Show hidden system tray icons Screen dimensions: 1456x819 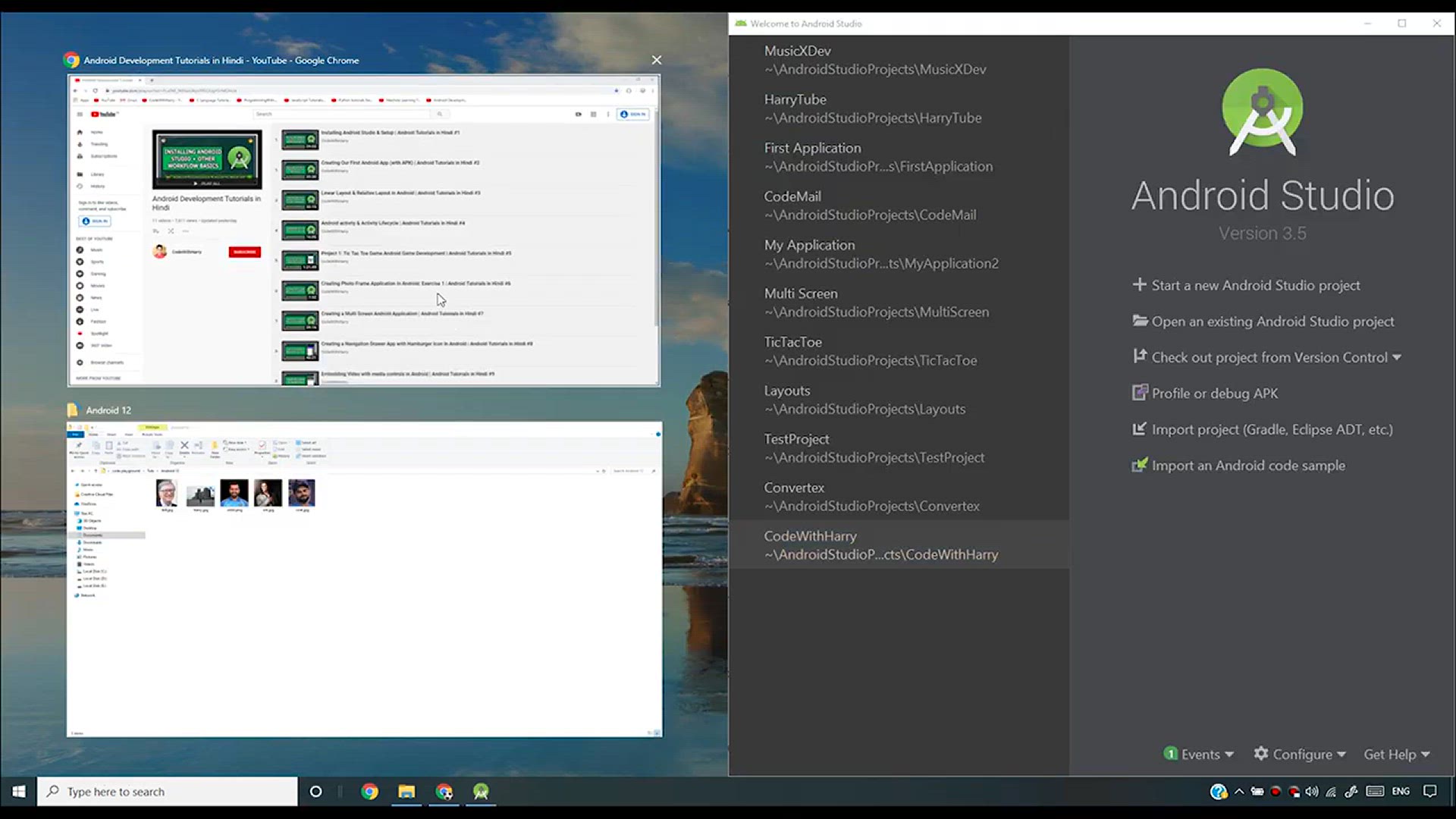point(1239,791)
